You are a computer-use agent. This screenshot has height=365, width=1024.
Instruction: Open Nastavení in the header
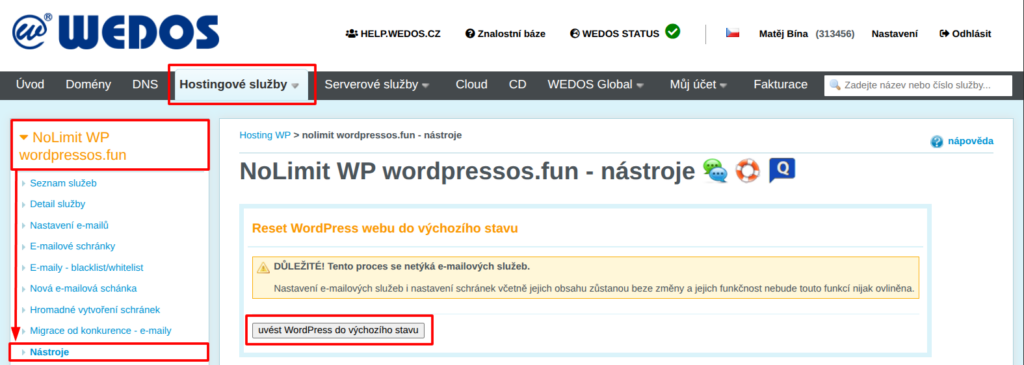894,34
